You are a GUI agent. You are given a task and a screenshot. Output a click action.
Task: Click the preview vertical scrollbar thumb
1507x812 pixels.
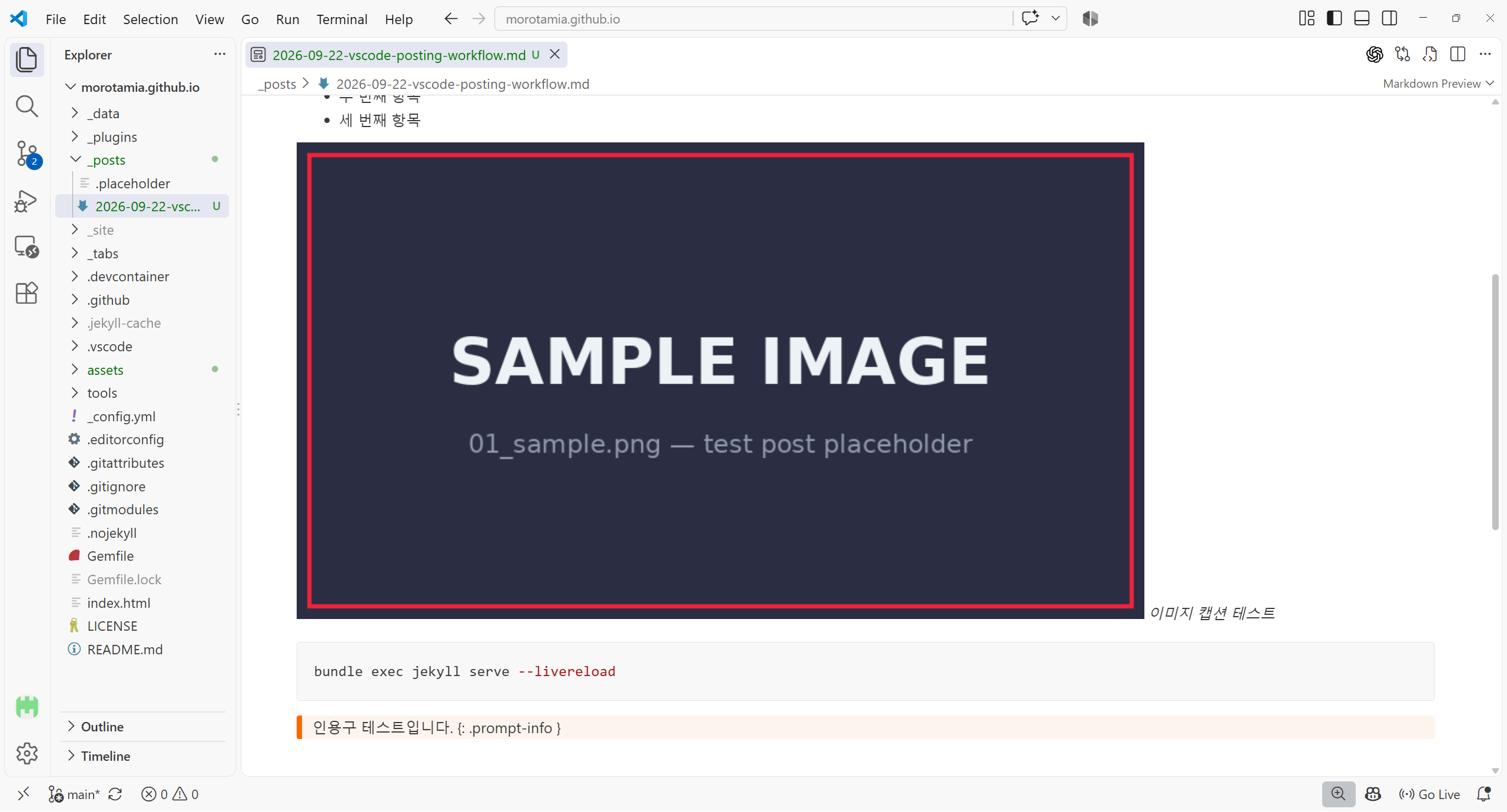click(x=1495, y=402)
